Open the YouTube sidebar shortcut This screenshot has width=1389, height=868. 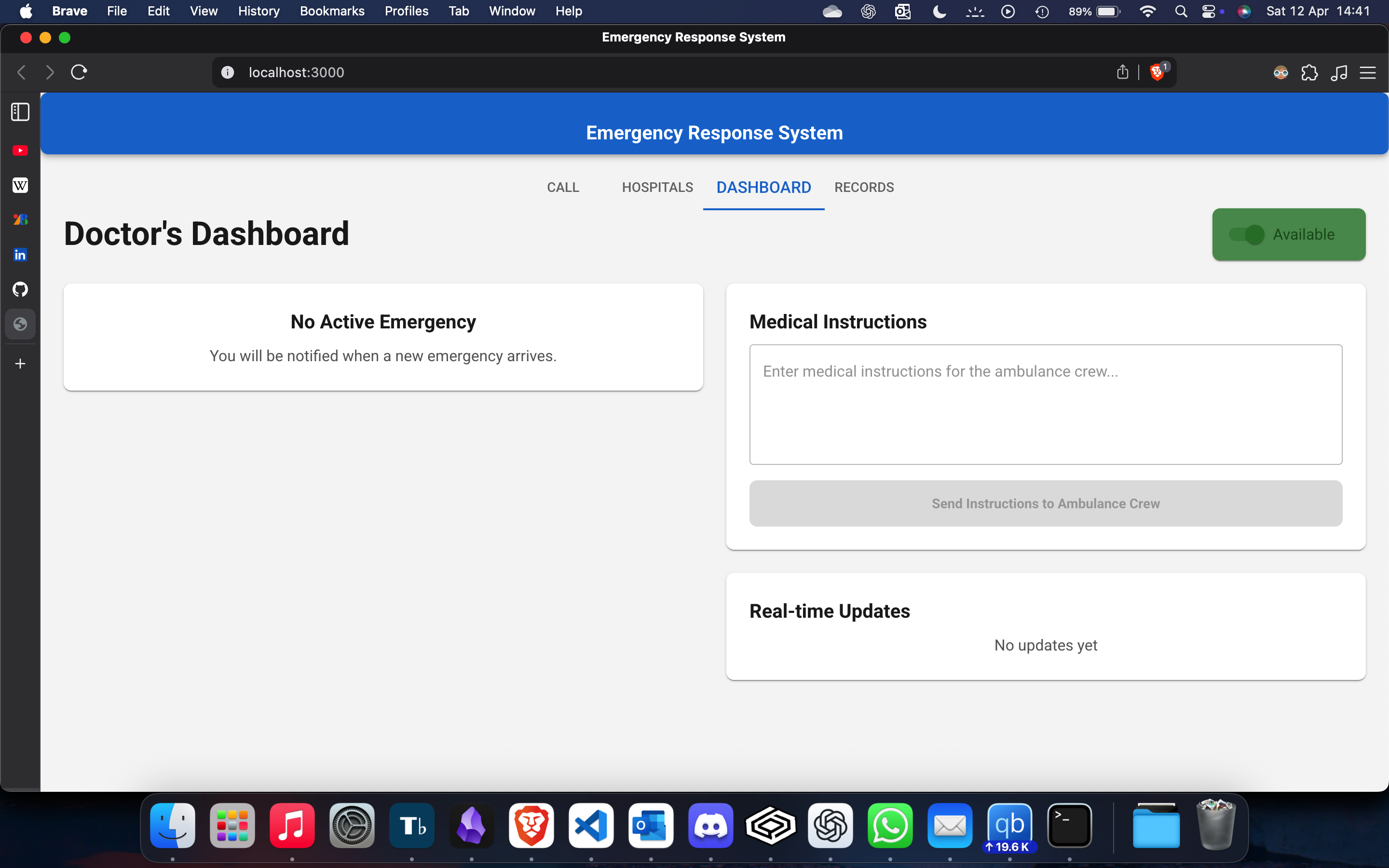click(x=20, y=150)
